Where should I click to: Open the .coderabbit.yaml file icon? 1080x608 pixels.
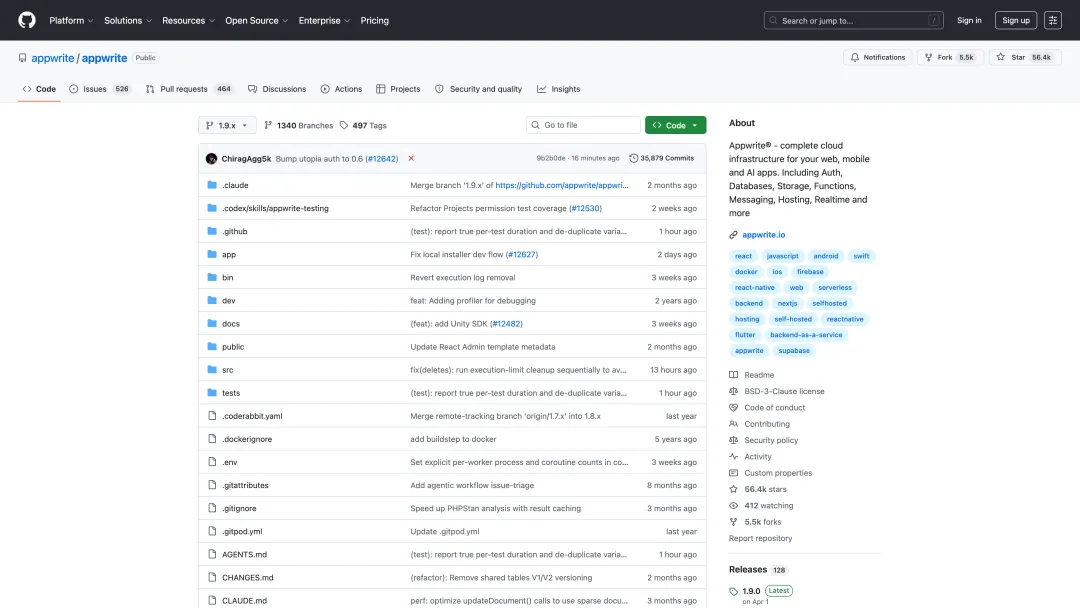(212, 416)
